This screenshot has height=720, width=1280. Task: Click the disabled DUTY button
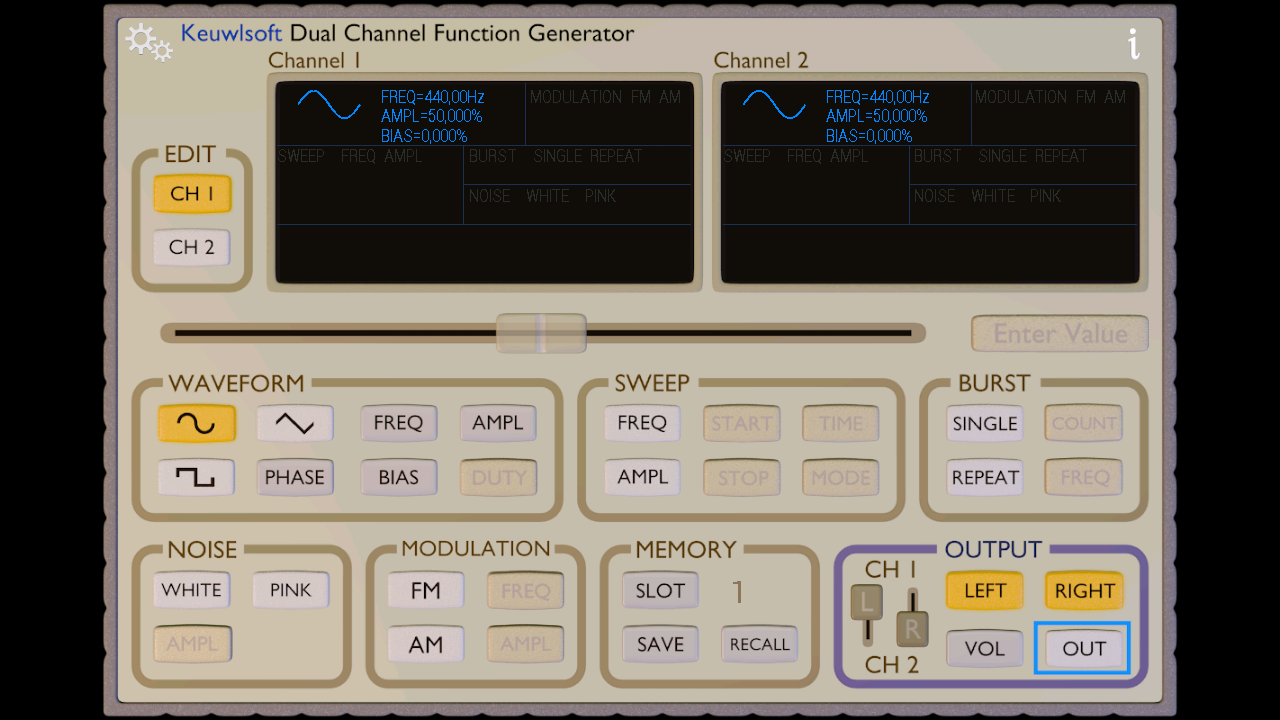pyautogui.click(x=498, y=477)
